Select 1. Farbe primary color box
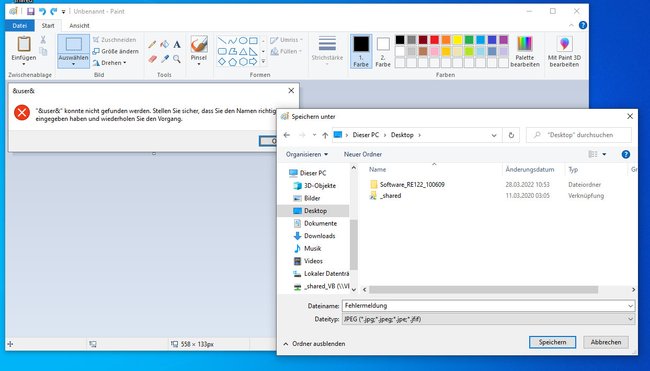This screenshot has width=650, height=371. 361,51
